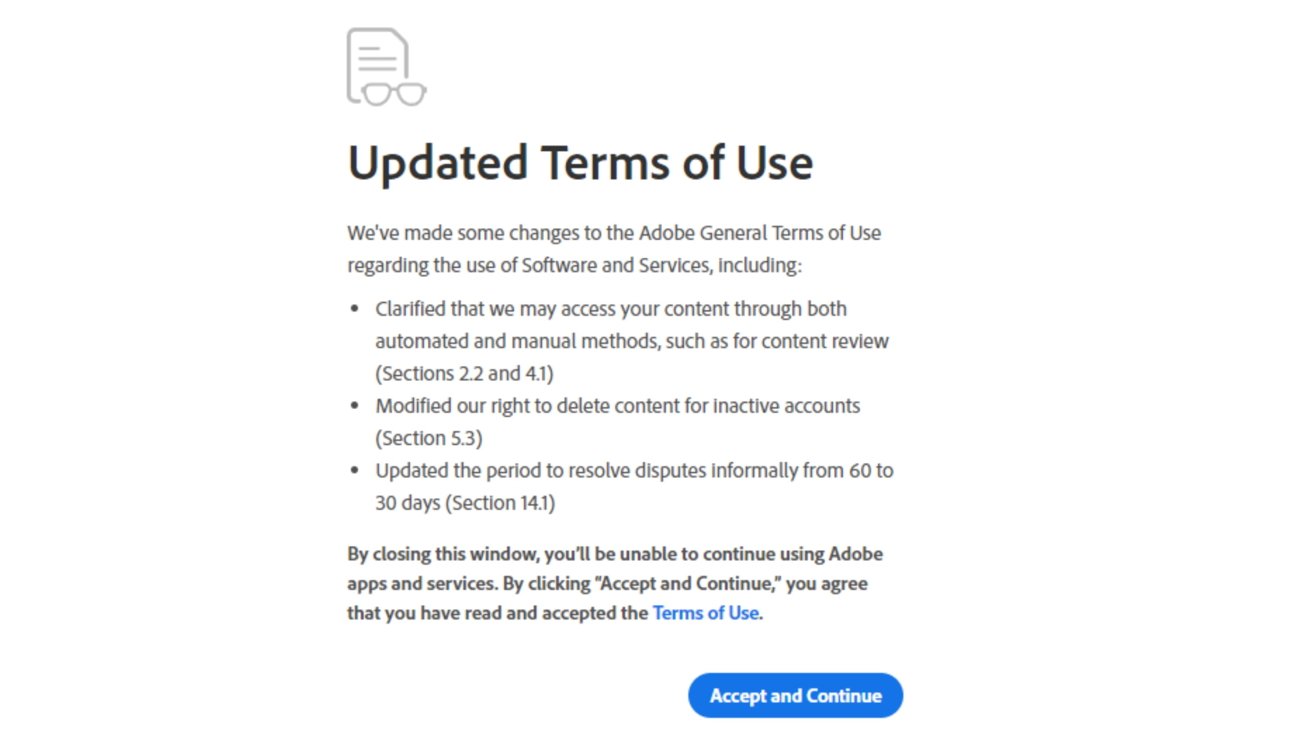The width and height of the screenshot is (1312, 738).
Task: Select the intro text about Adobe General Terms
Action: pyautogui.click(x=613, y=248)
